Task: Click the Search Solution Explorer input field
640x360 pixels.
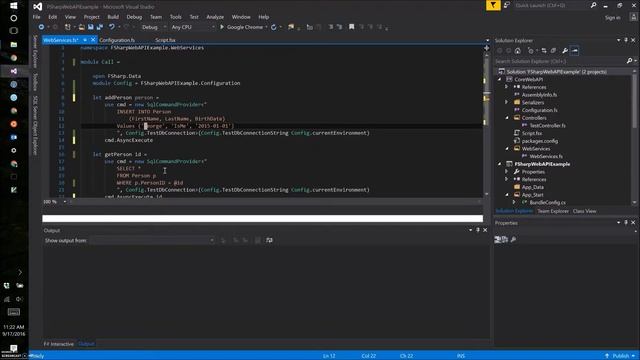Action: [560, 61]
